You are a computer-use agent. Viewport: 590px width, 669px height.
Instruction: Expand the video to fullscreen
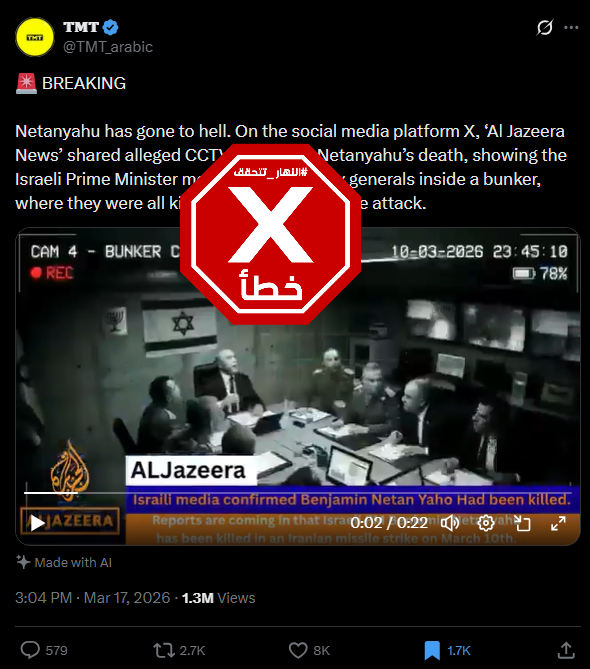(x=558, y=523)
